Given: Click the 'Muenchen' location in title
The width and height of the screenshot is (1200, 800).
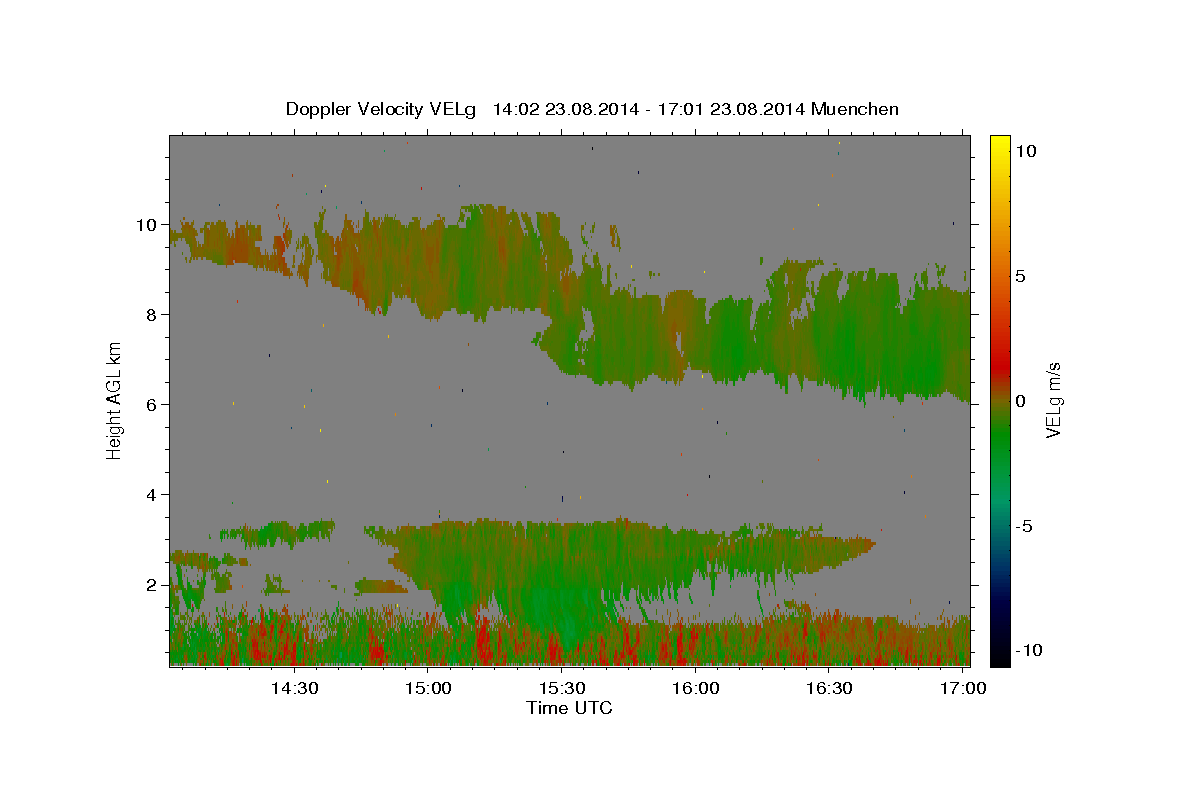Looking at the screenshot, I should (856, 109).
